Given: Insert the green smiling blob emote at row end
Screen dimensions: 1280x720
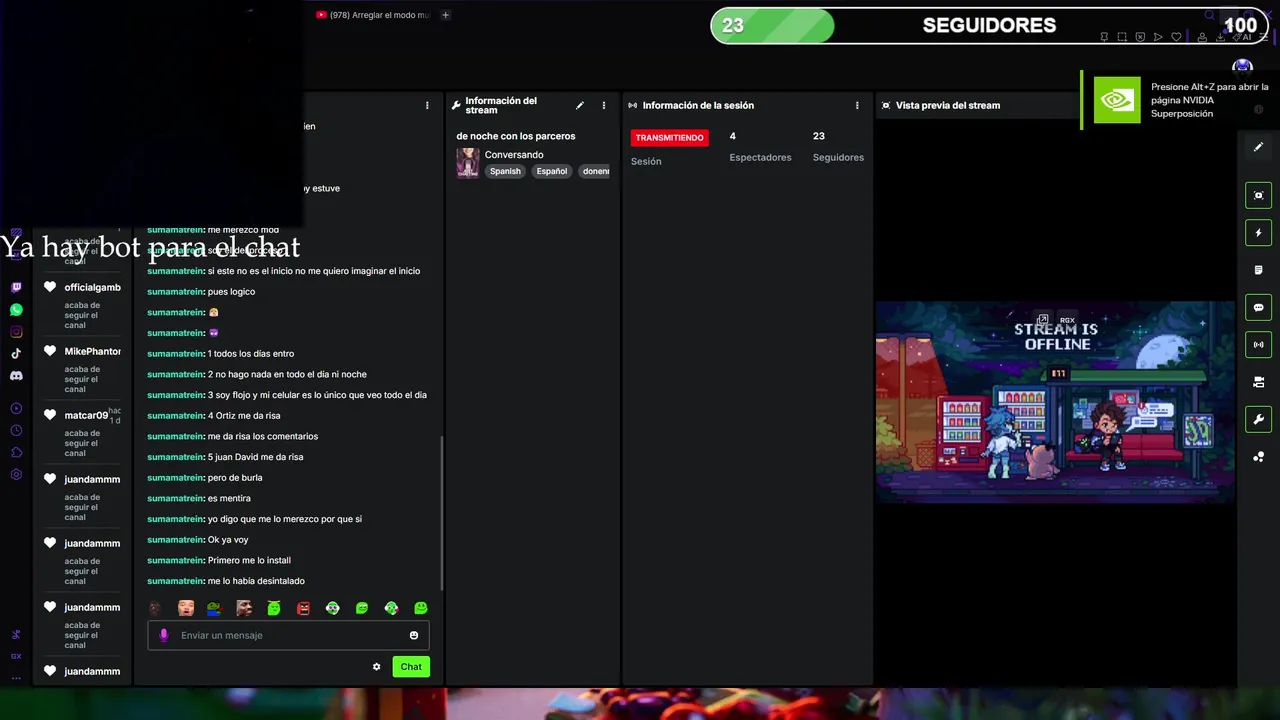Looking at the screenshot, I should click(421, 608).
